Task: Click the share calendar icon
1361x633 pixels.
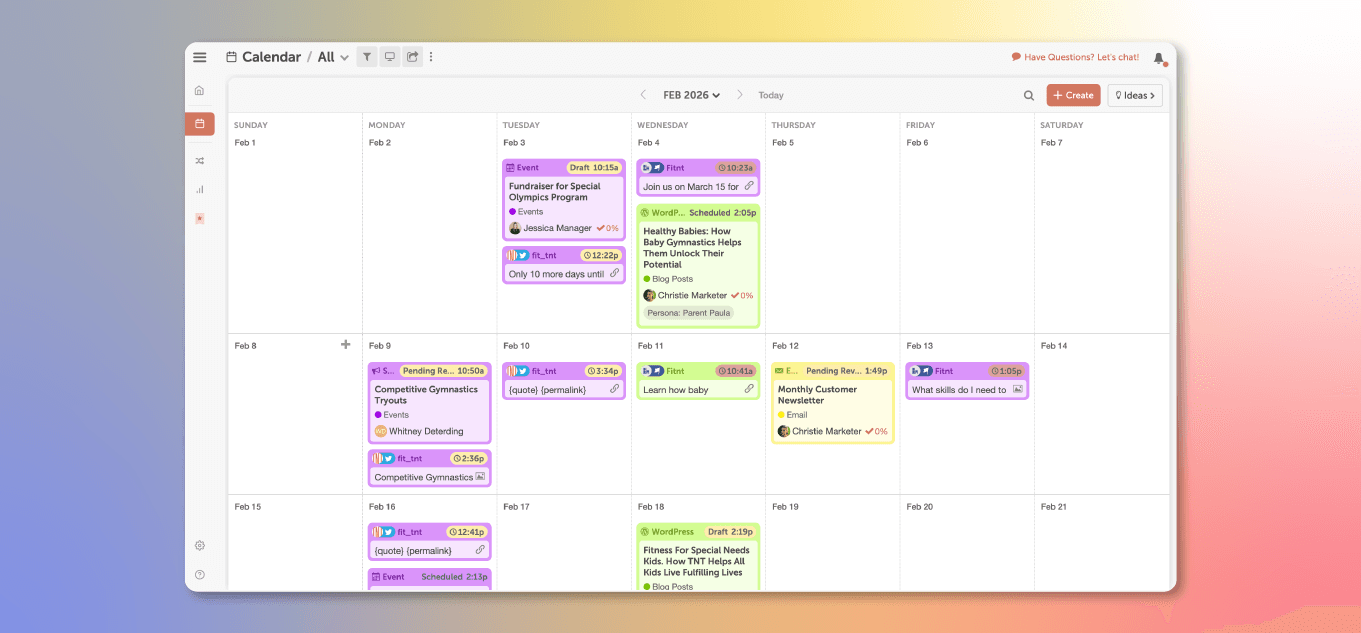Action: tap(412, 57)
